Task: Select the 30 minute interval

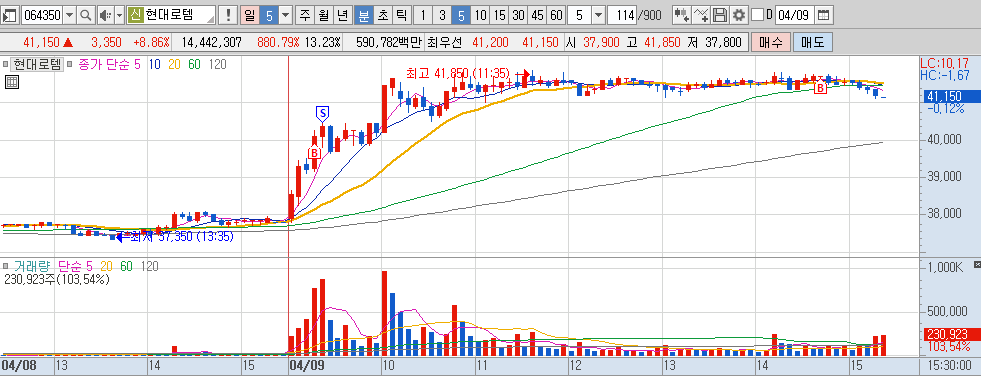Action: (518, 14)
